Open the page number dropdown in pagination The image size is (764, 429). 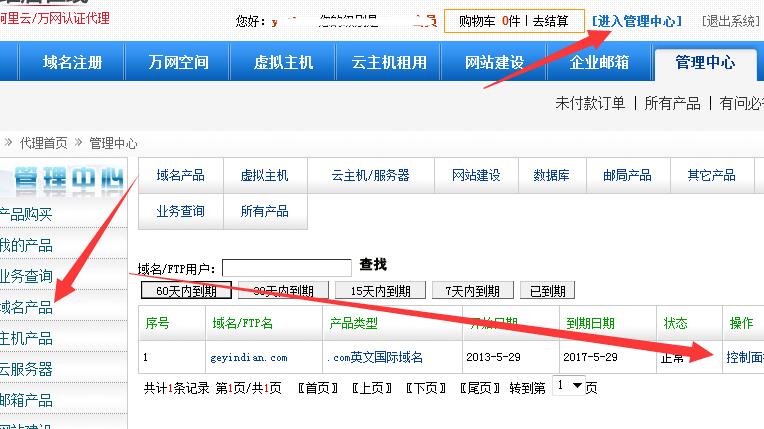click(567, 386)
